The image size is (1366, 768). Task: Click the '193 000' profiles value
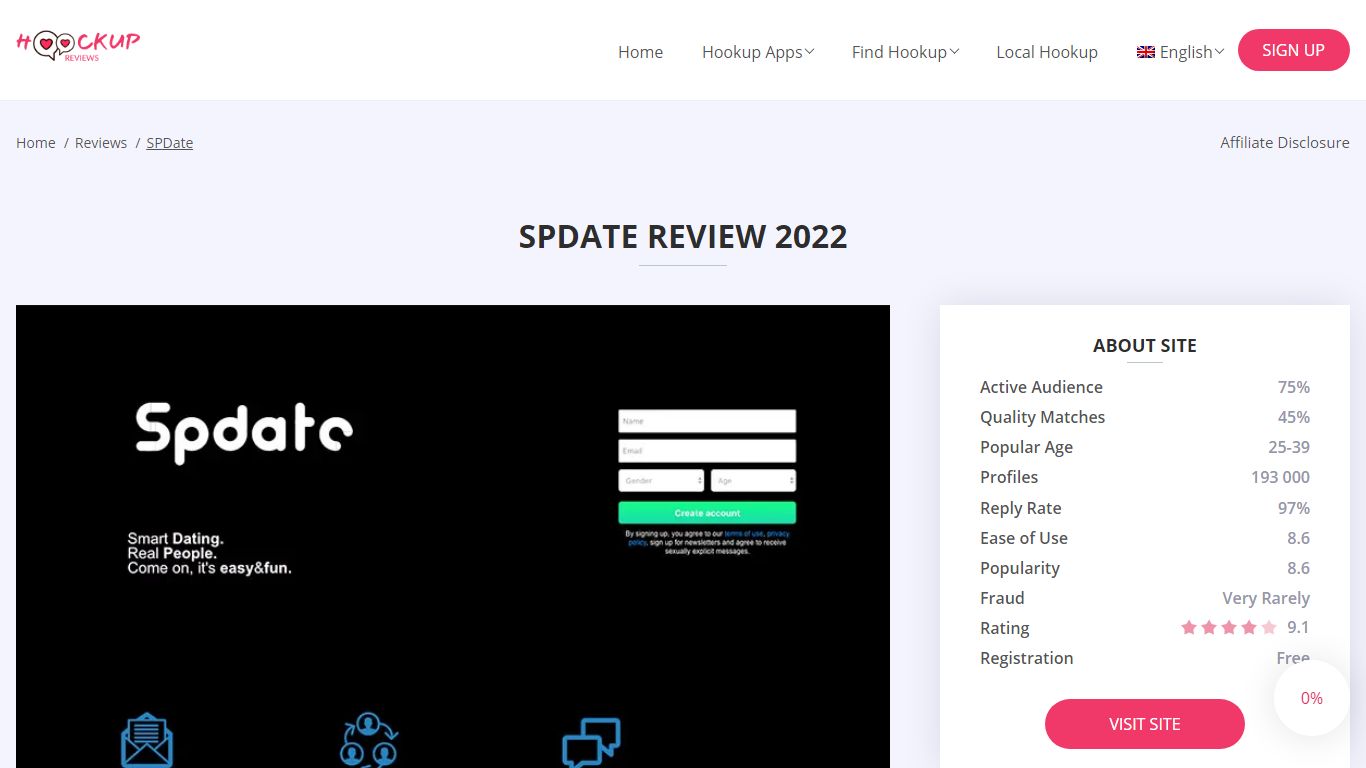1280,477
